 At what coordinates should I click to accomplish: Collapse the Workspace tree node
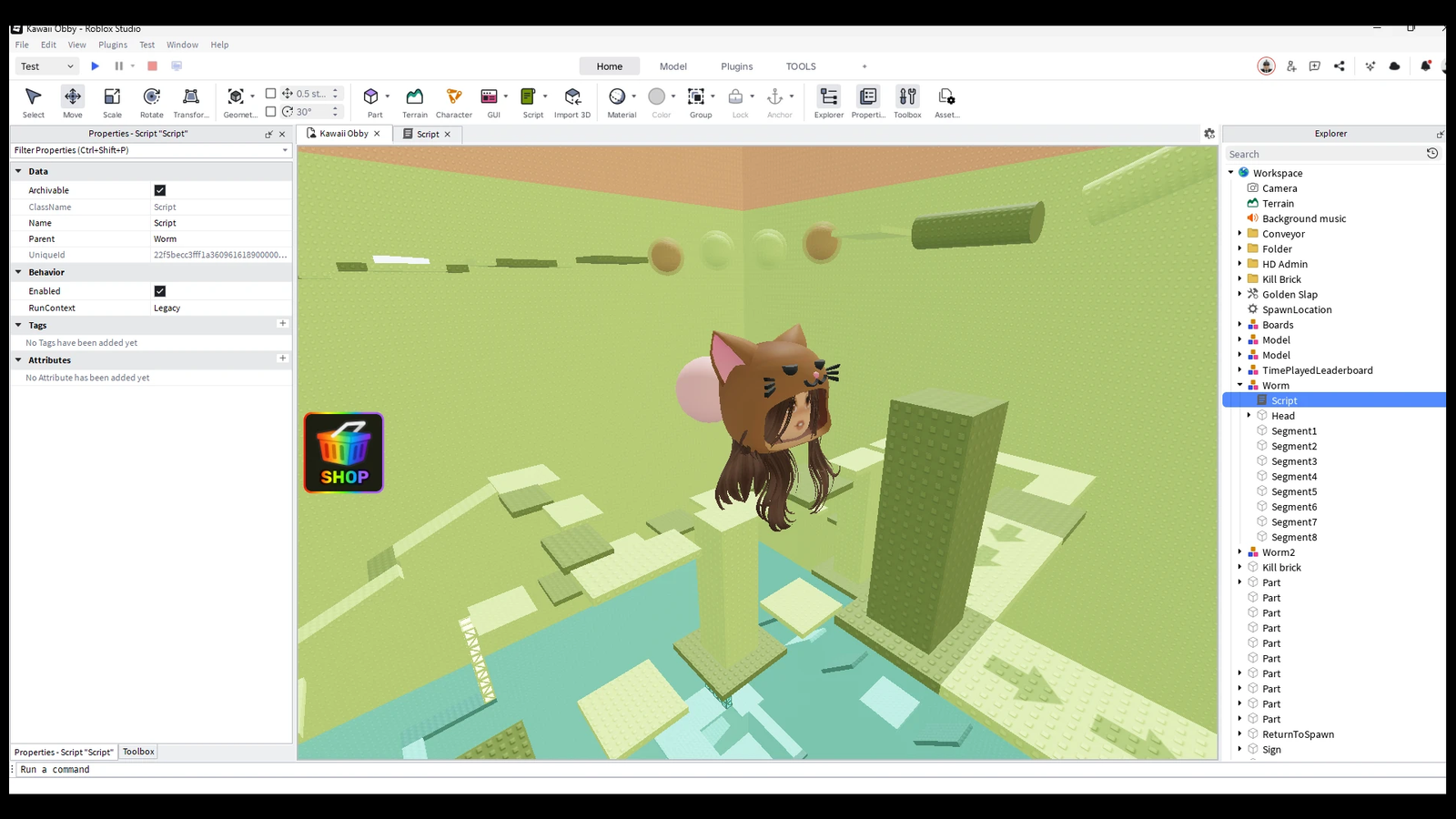click(1231, 173)
